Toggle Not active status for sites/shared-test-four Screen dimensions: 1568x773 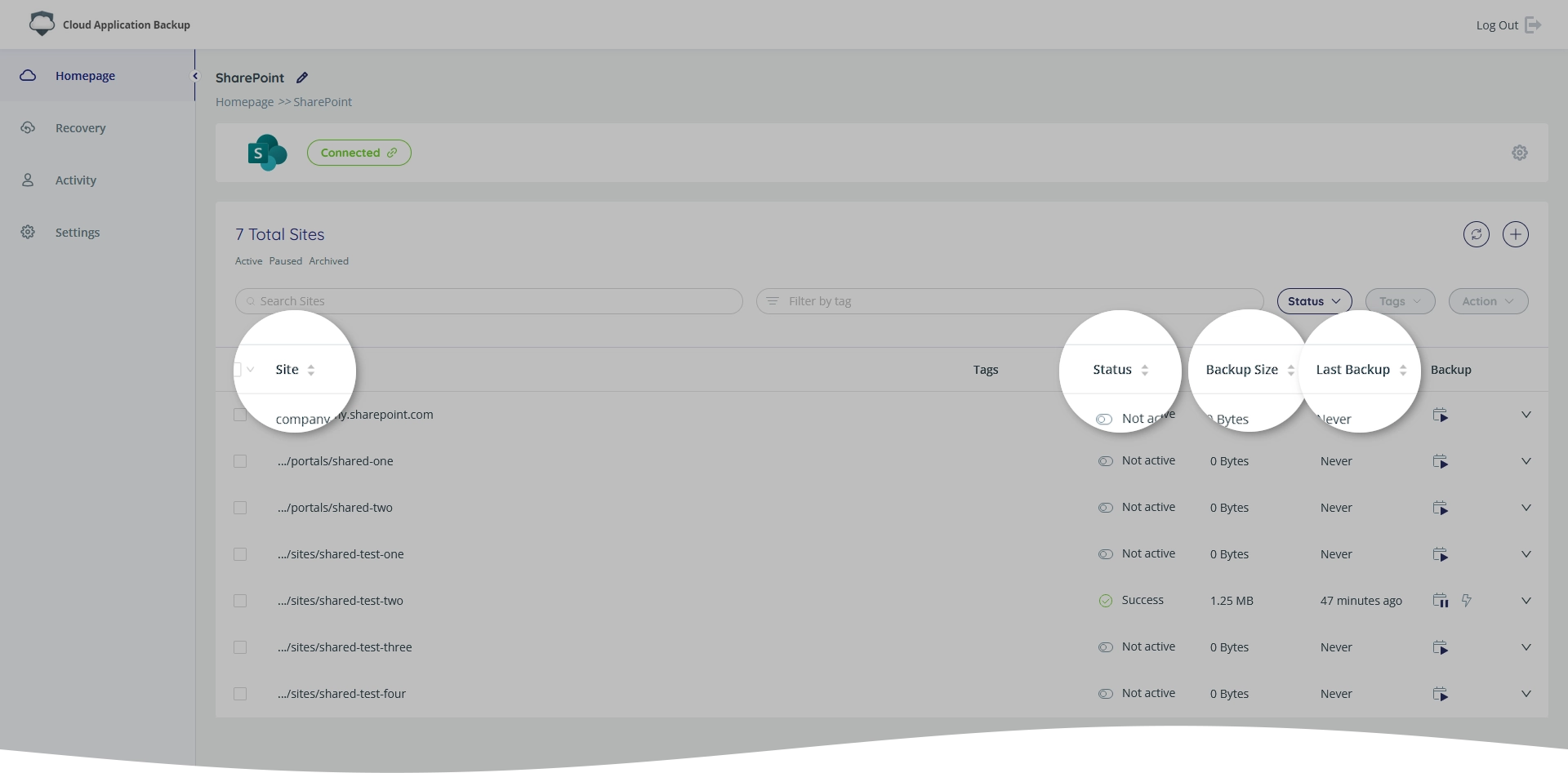click(x=1106, y=694)
